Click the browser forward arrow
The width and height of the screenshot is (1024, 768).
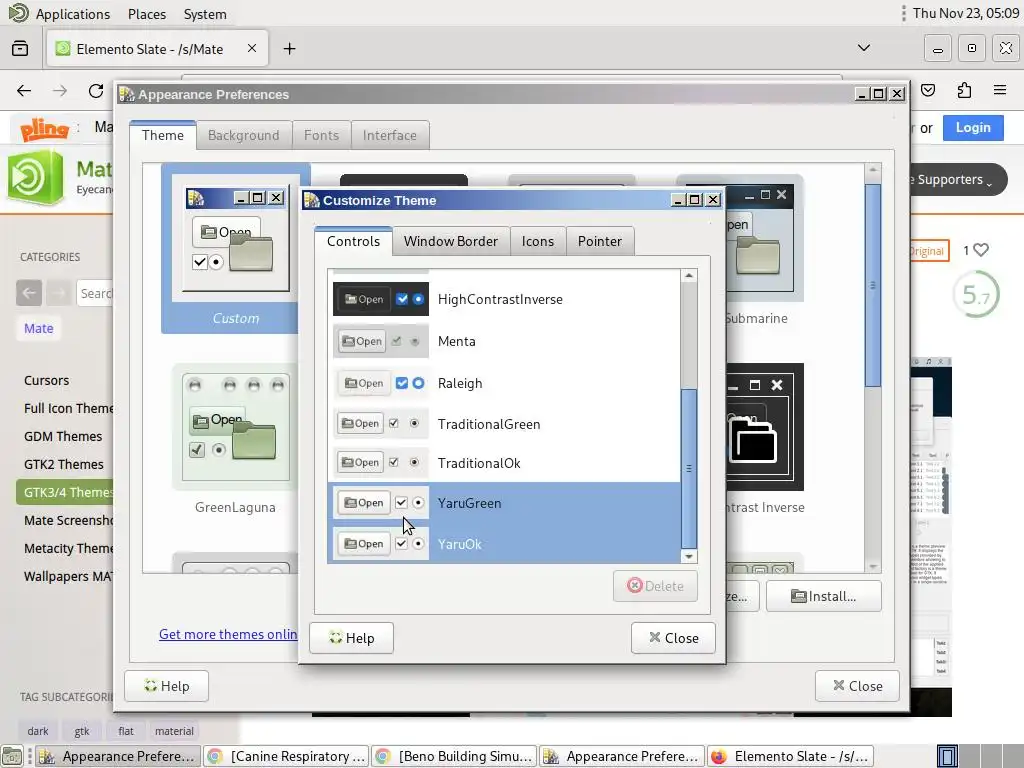60,91
